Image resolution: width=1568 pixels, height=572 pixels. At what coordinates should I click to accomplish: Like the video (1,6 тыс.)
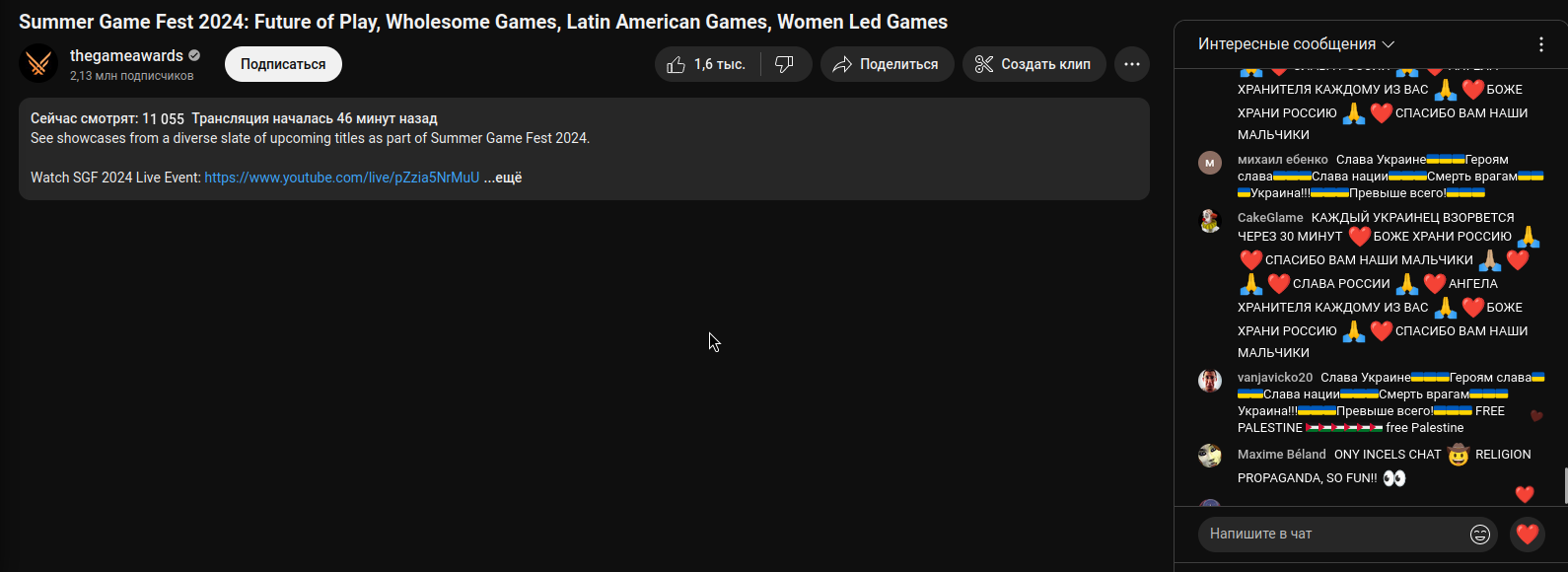pos(707,64)
